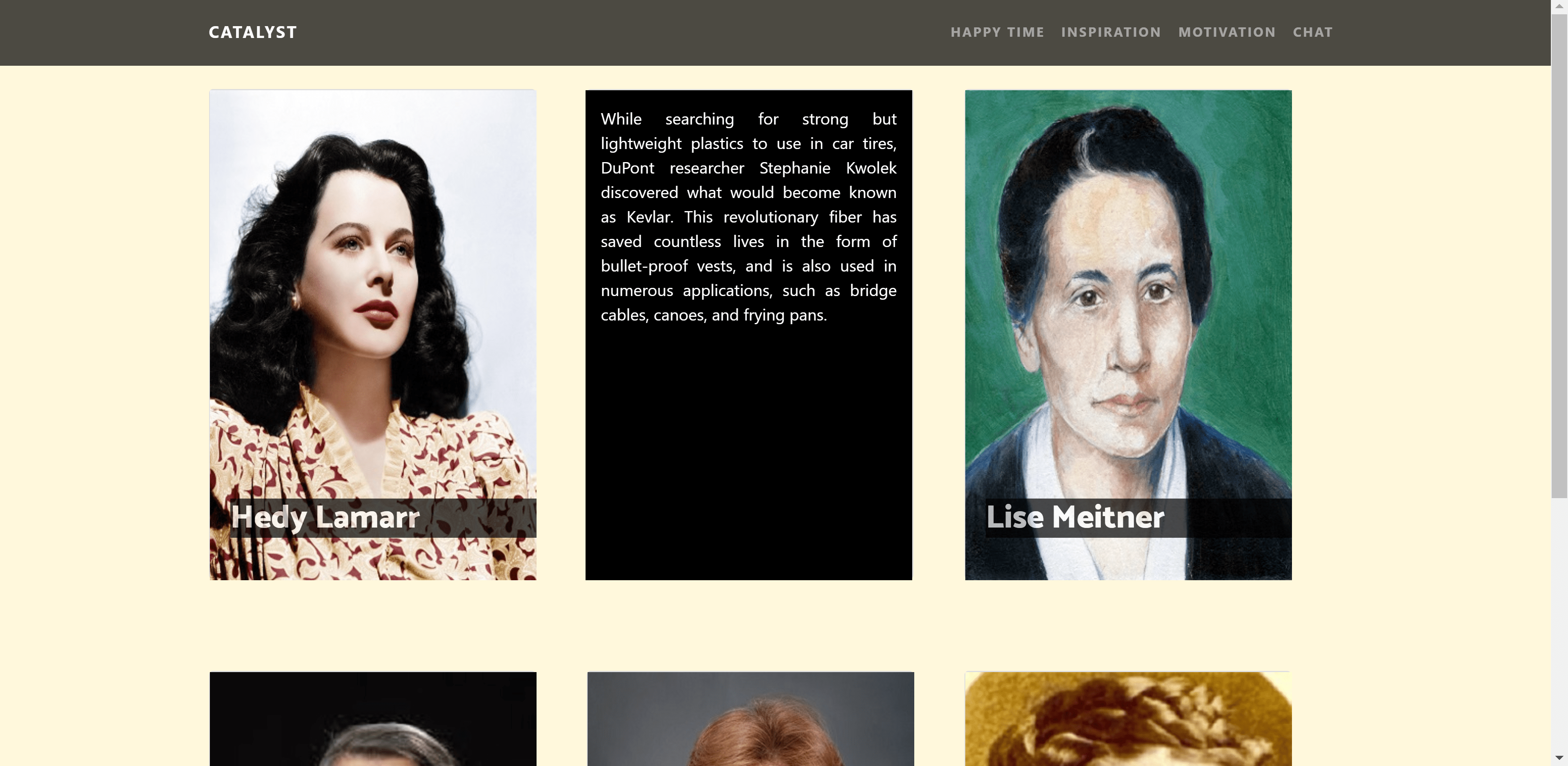Image resolution: width=1568 pixels, height=766 pixels.
Task: Click the Kevlar paragraph text
Action: coord(749,217)
